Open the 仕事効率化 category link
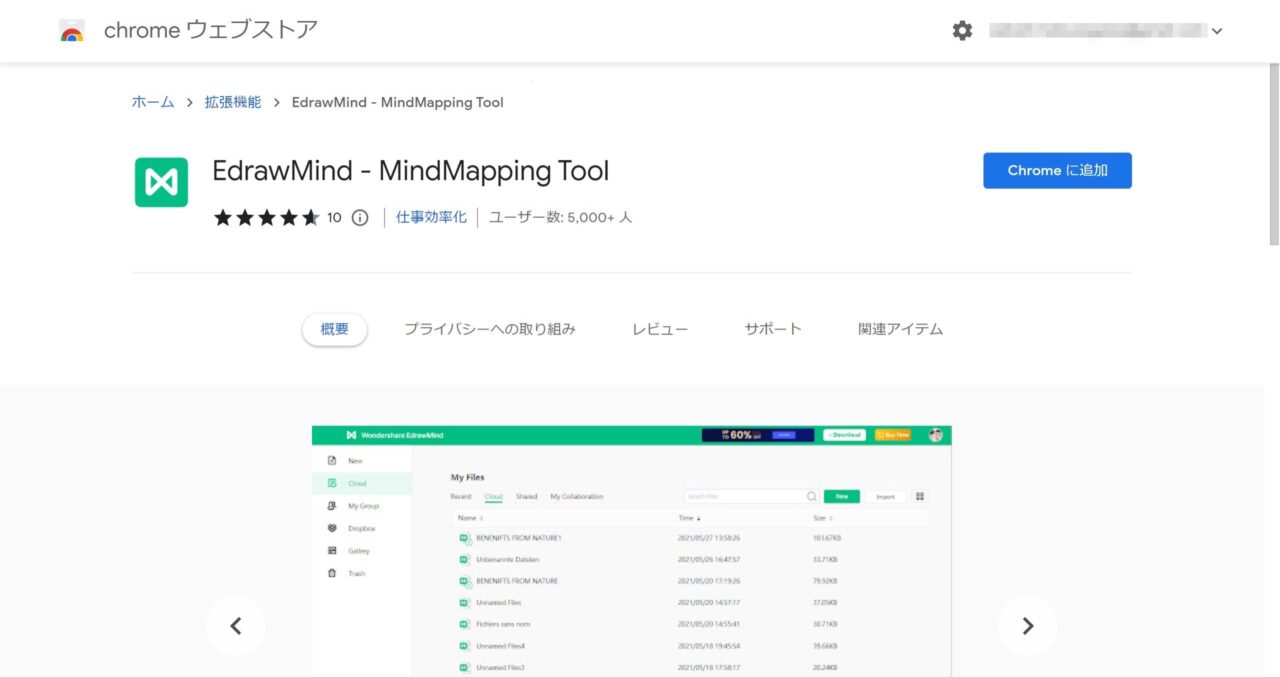 pyautogui.click(x=430, y=216)
